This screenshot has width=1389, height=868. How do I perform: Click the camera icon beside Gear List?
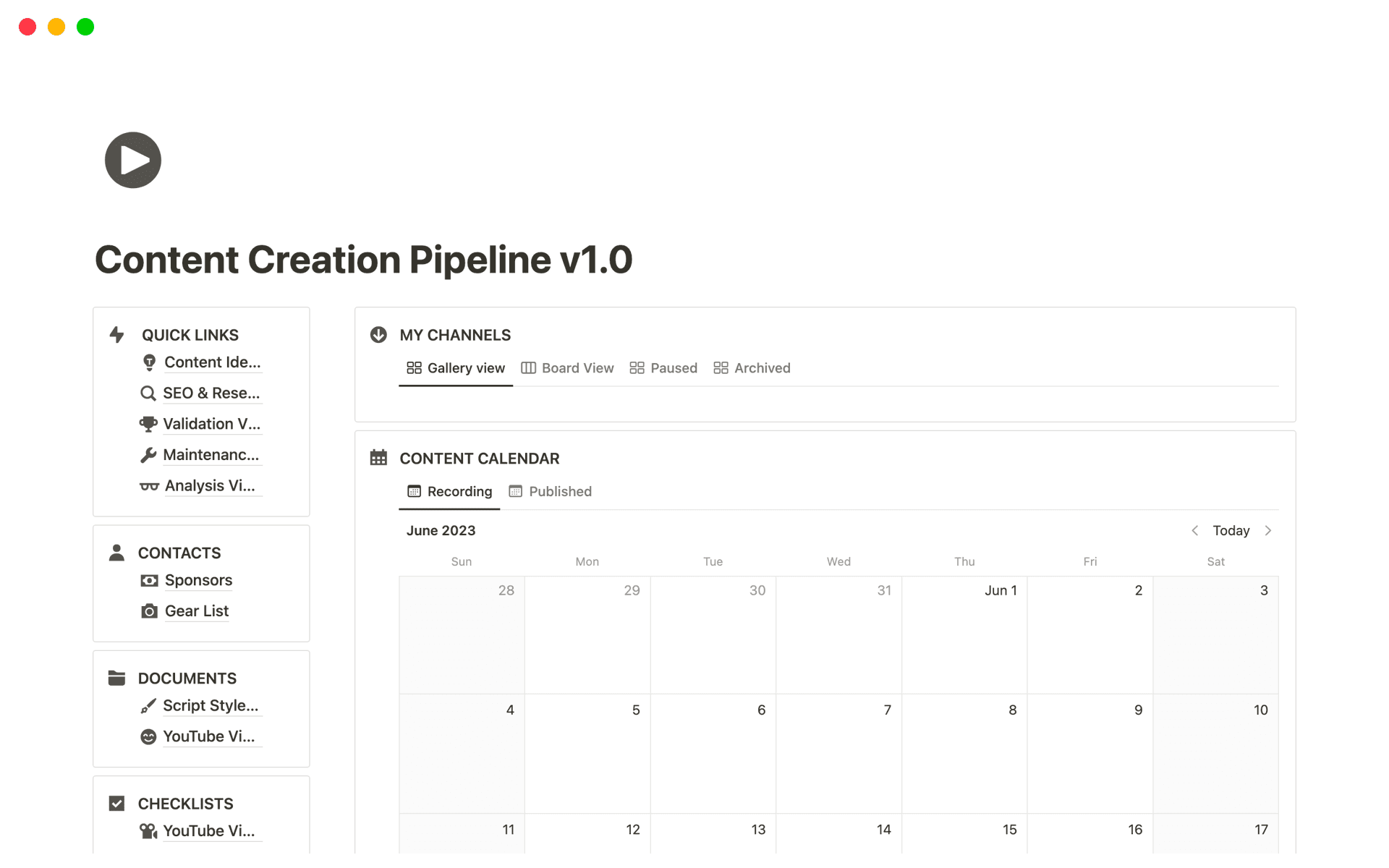click(x=148, y=611)
